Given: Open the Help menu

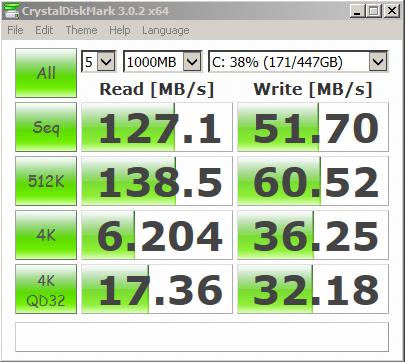Looking at the screenshot, I should (120, 30).
